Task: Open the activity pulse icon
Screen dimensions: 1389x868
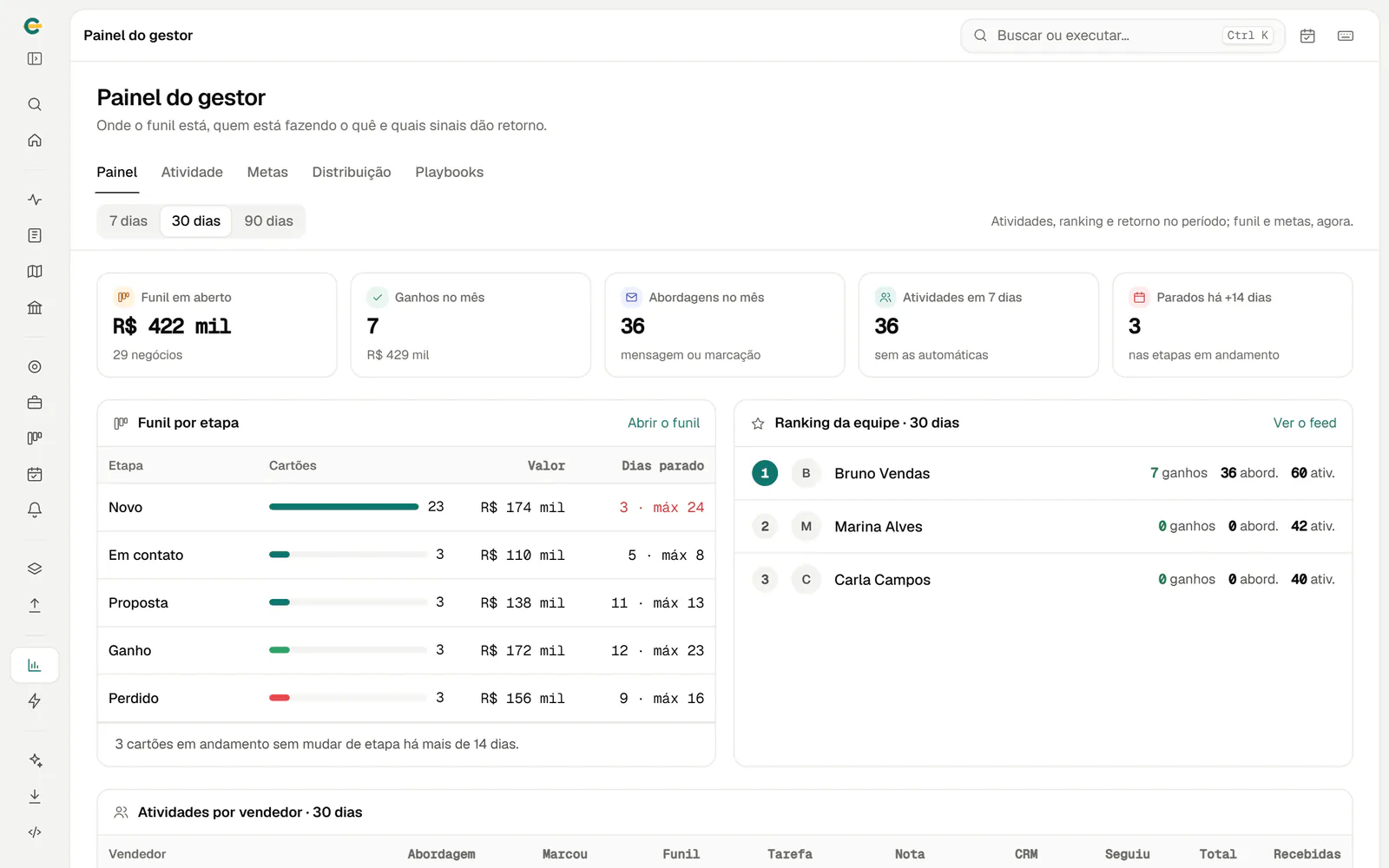Action: point(35,200)
